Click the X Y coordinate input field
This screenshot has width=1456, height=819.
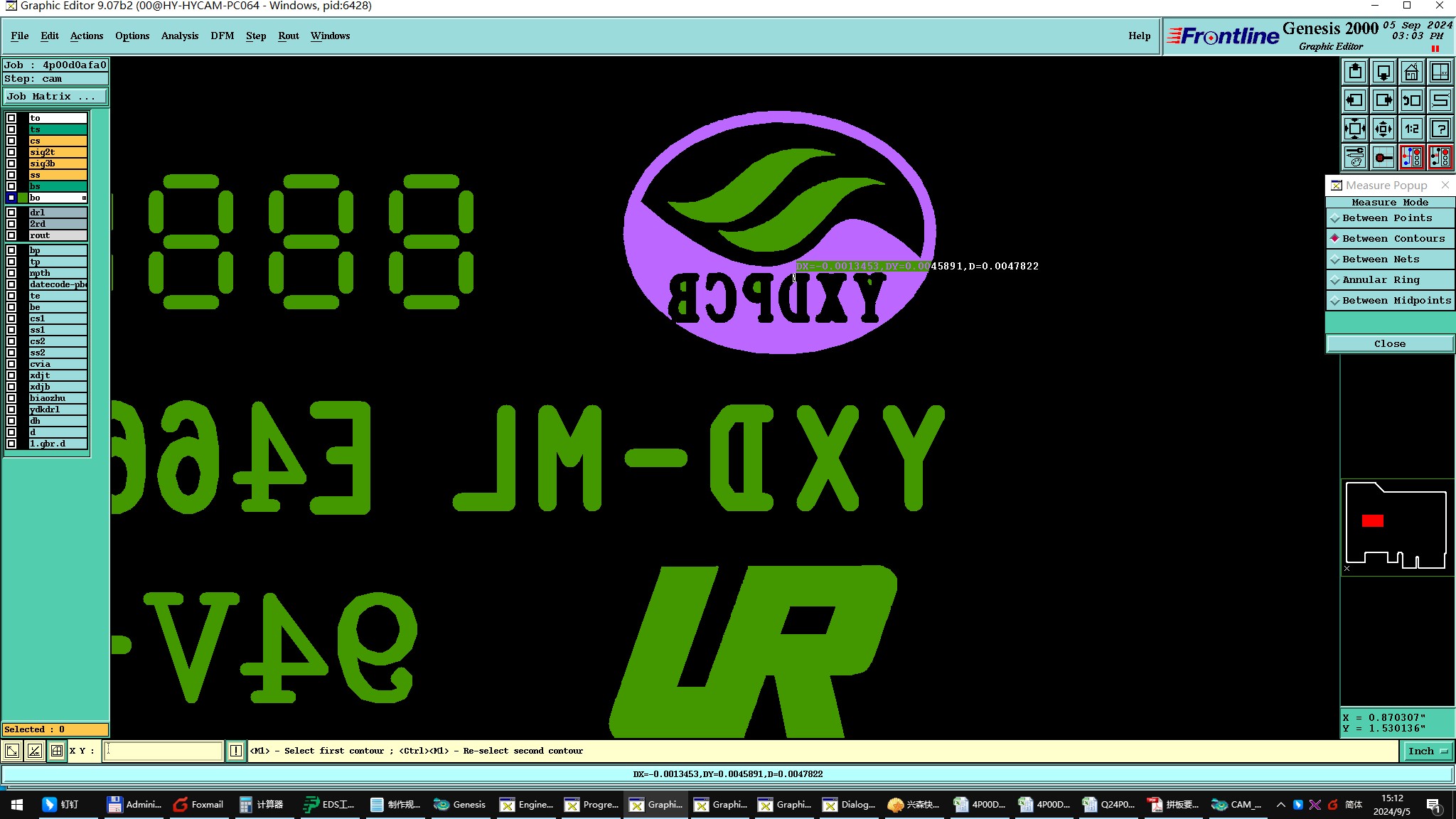coord(164,751)
